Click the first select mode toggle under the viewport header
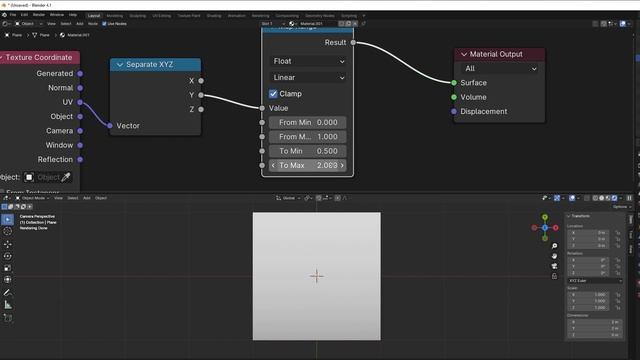 tap(4, 207)
